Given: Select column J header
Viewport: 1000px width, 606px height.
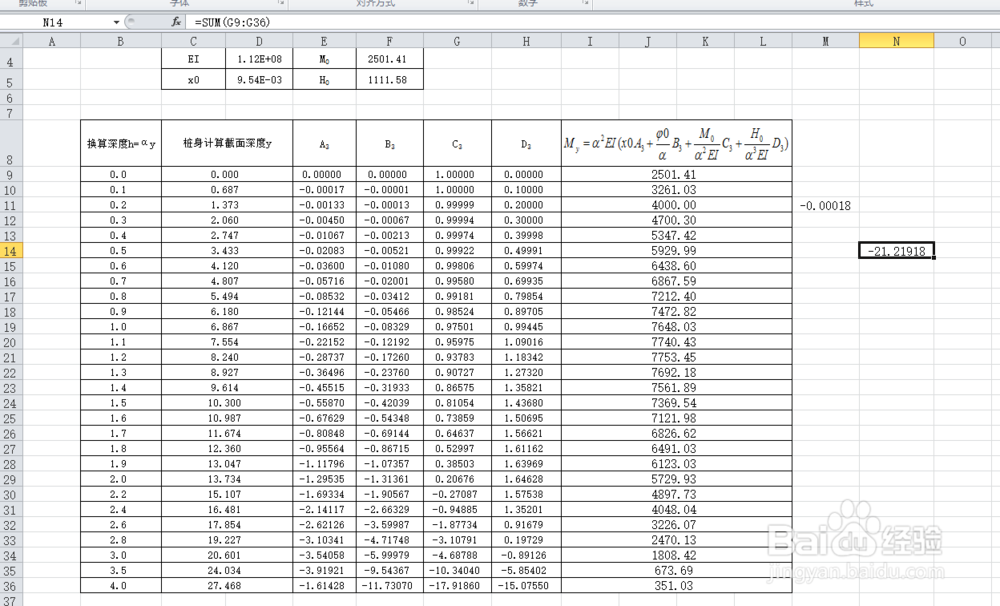Looking at the screenshot, I should (648, 41).
